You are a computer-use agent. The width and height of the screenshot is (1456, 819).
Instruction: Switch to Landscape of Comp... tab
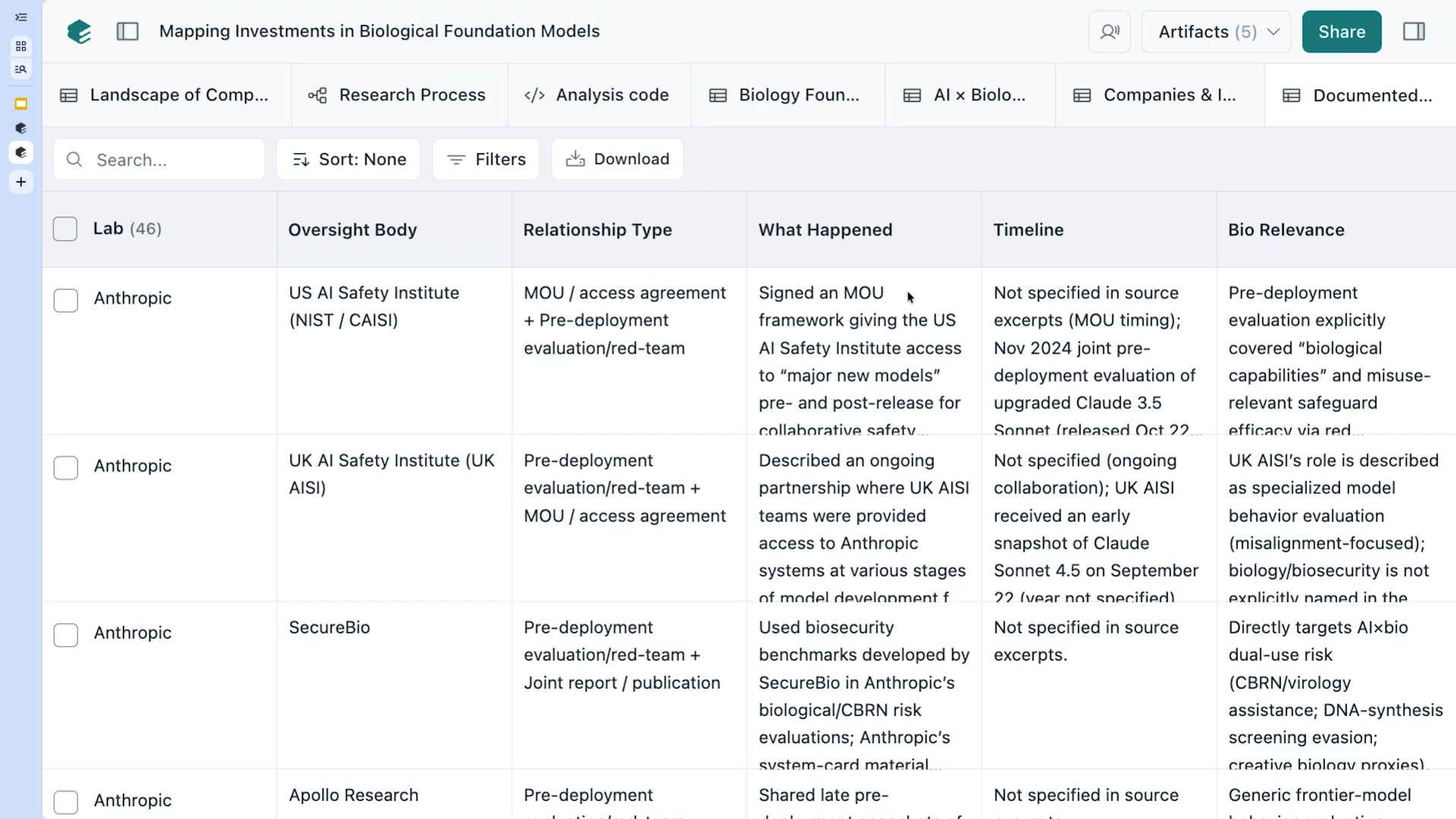tap(167, 96)
